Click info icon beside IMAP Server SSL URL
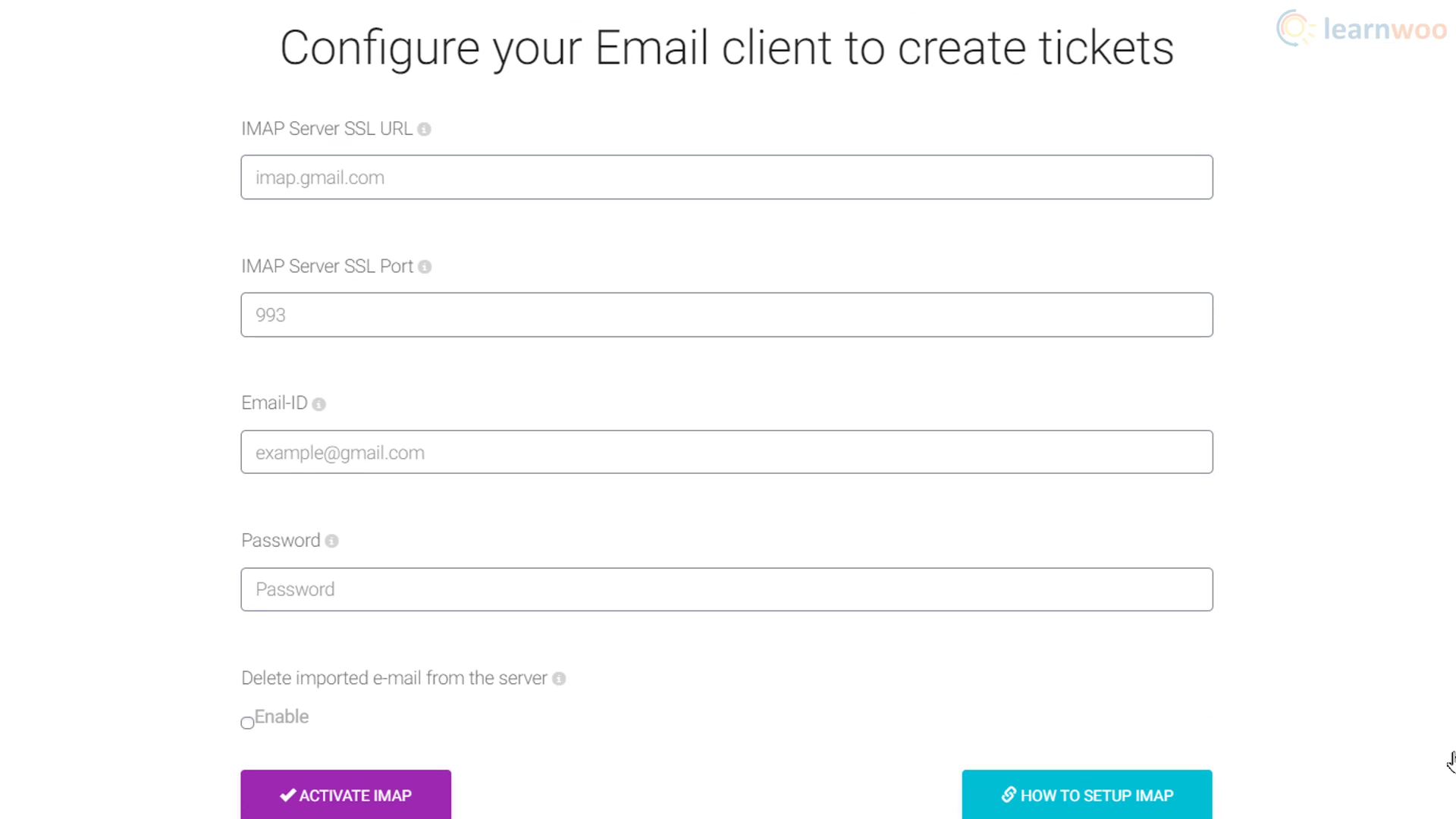 (425, 130)
